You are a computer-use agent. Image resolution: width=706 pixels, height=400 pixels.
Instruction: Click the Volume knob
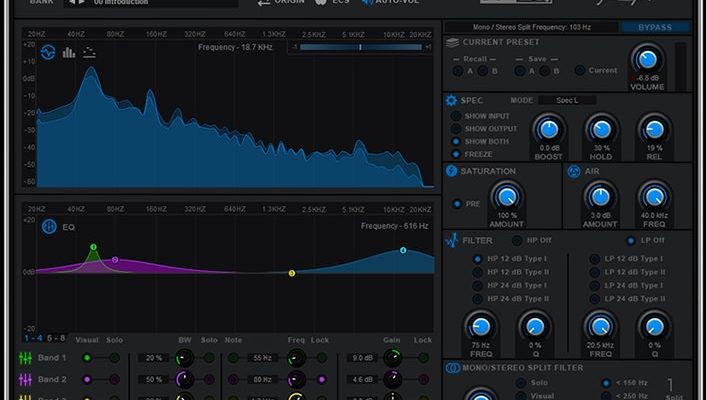647,61
